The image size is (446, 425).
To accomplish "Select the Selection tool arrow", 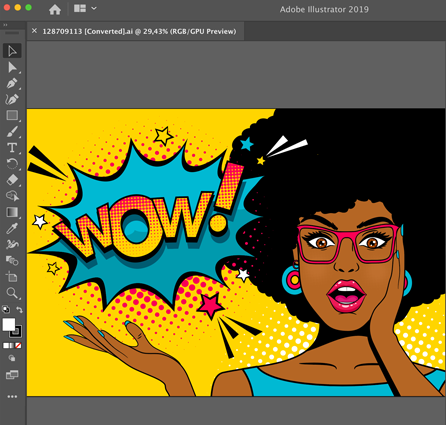I will coord(12,51).
